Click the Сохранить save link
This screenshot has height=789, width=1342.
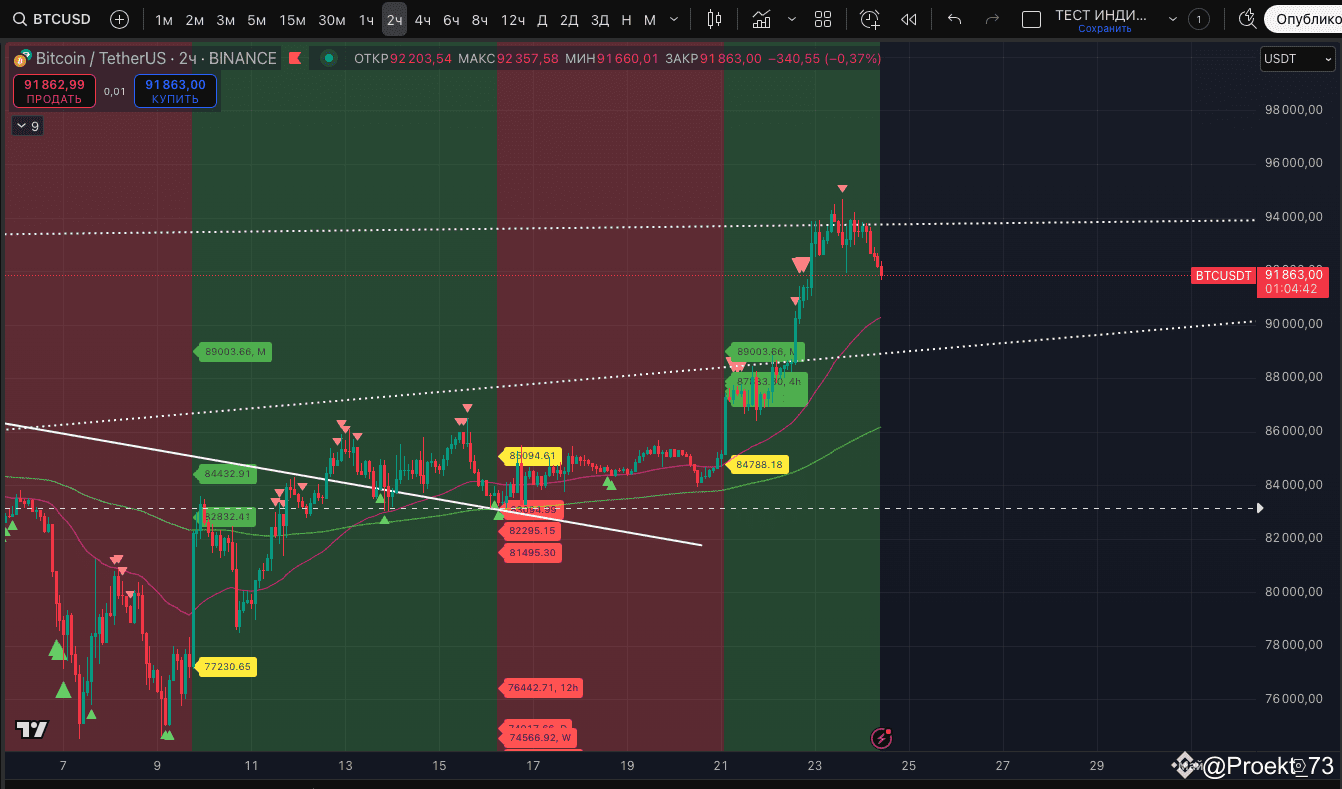click(1104, 29)
